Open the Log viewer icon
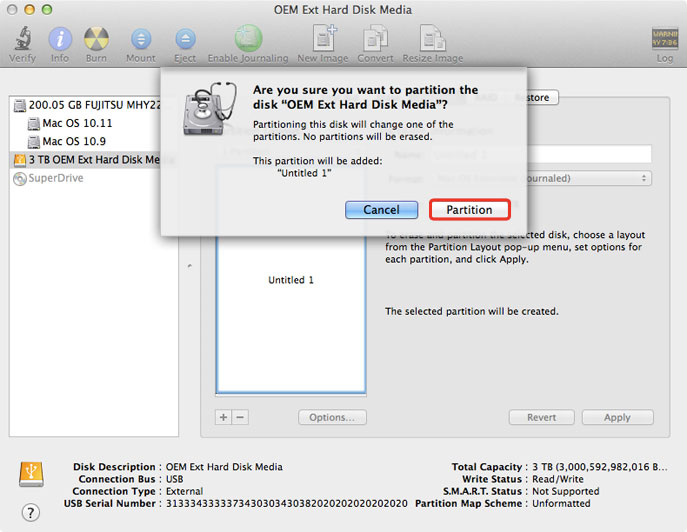687x532 pixels. [x=664, y=40]
